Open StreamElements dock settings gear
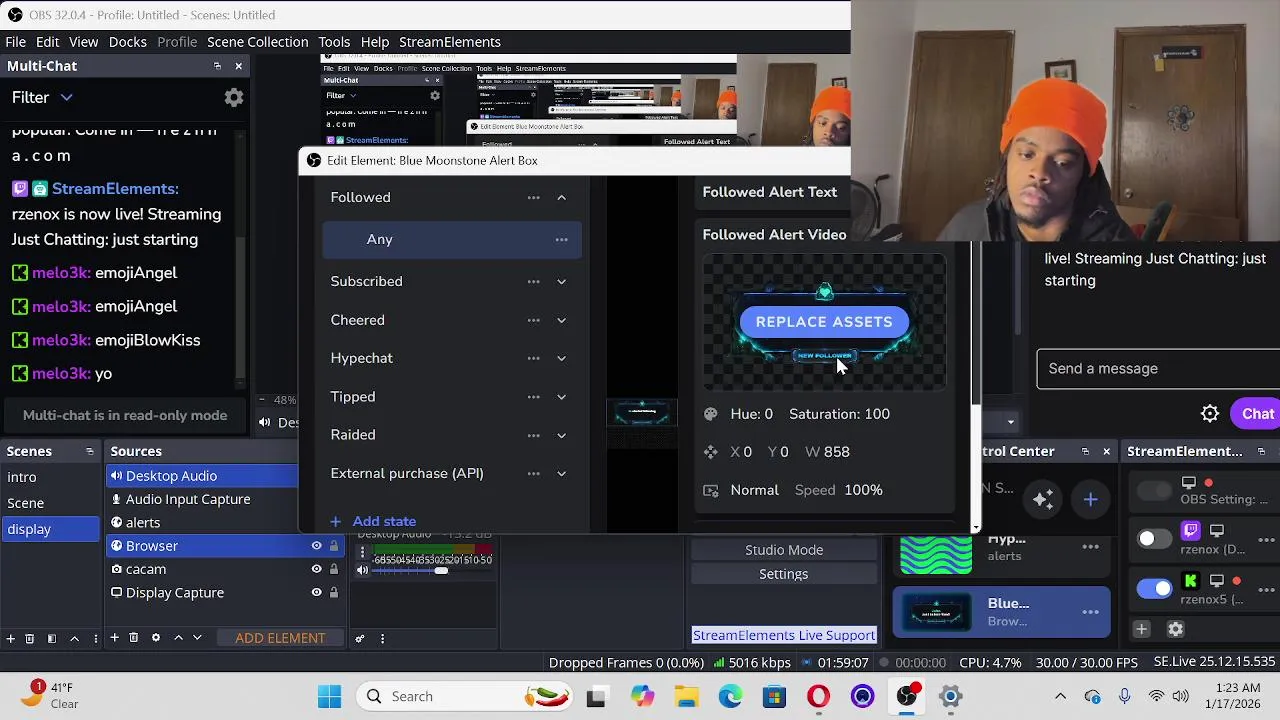Screen dimensions: 1280x720 1176,629
